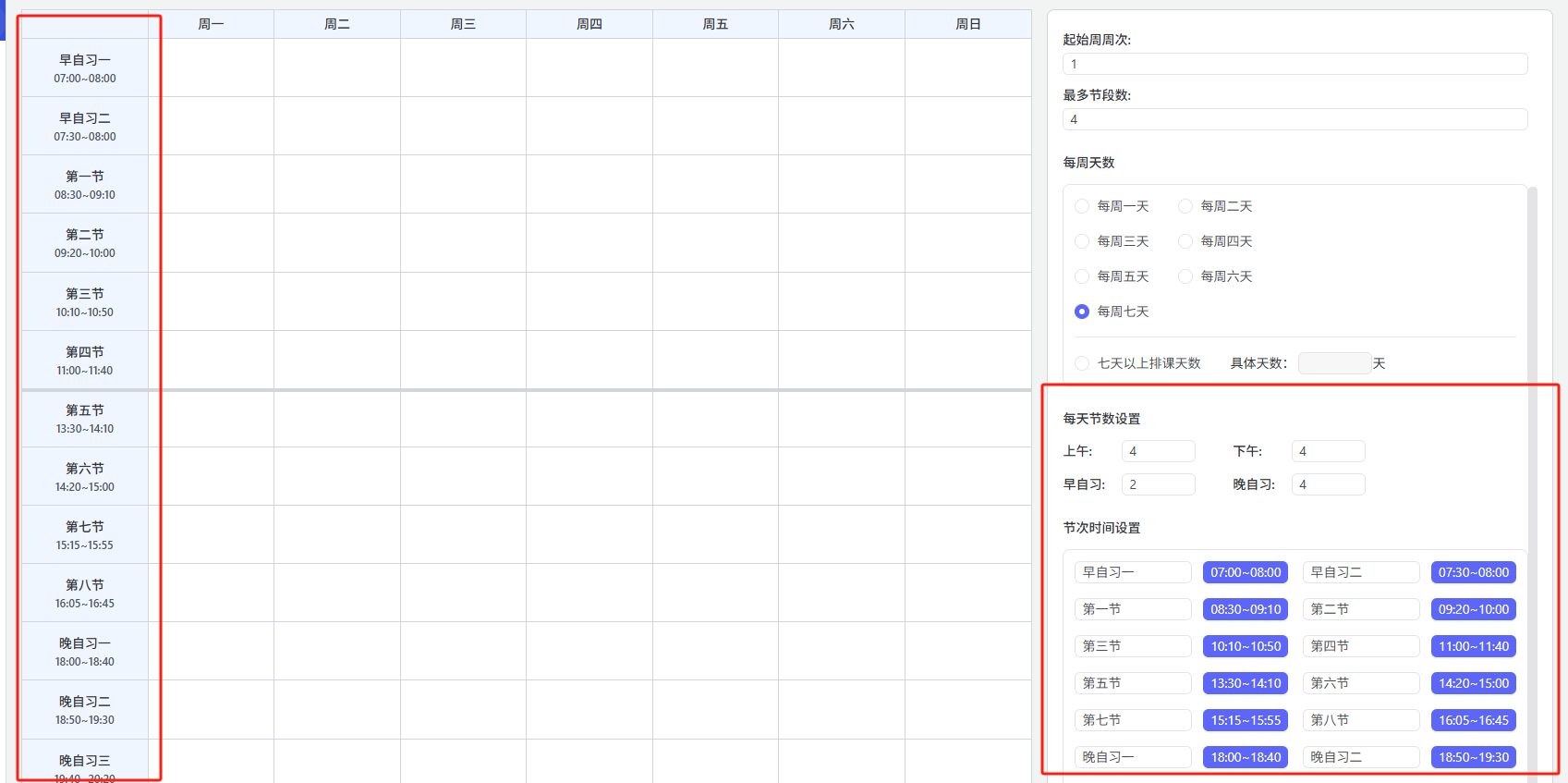Screen dimensions: 1568x783
Task: Open the blue 10:10~10:50 time button
Action: (x=1246, y=646)
